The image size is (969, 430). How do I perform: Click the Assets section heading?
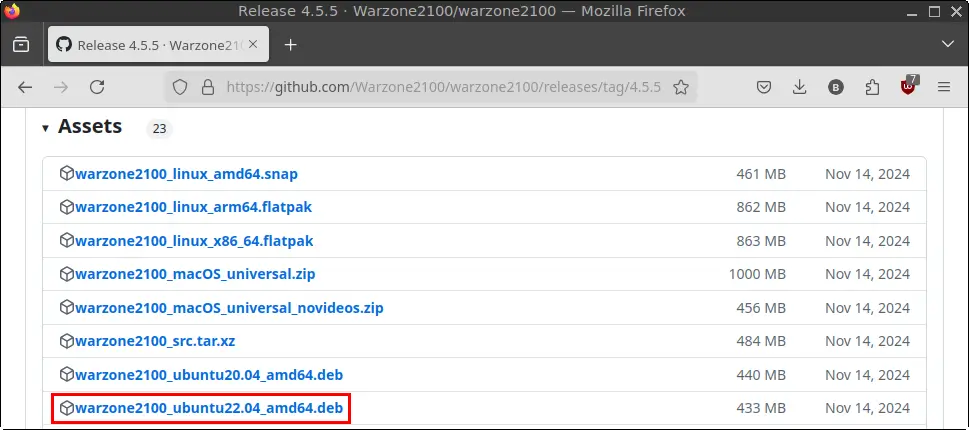(90, 127)
